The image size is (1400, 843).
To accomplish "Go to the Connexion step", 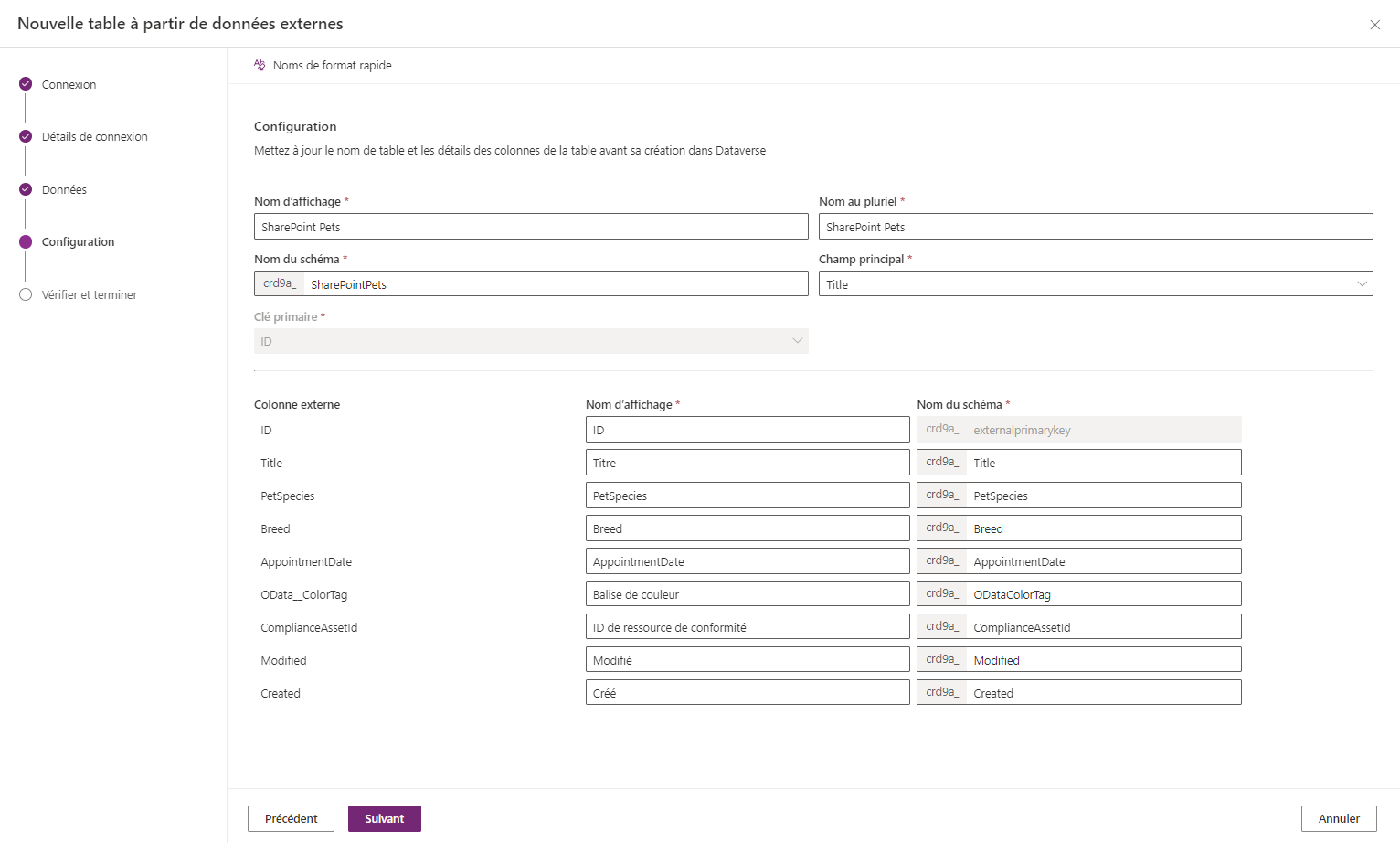I will (x=69, y=84).
